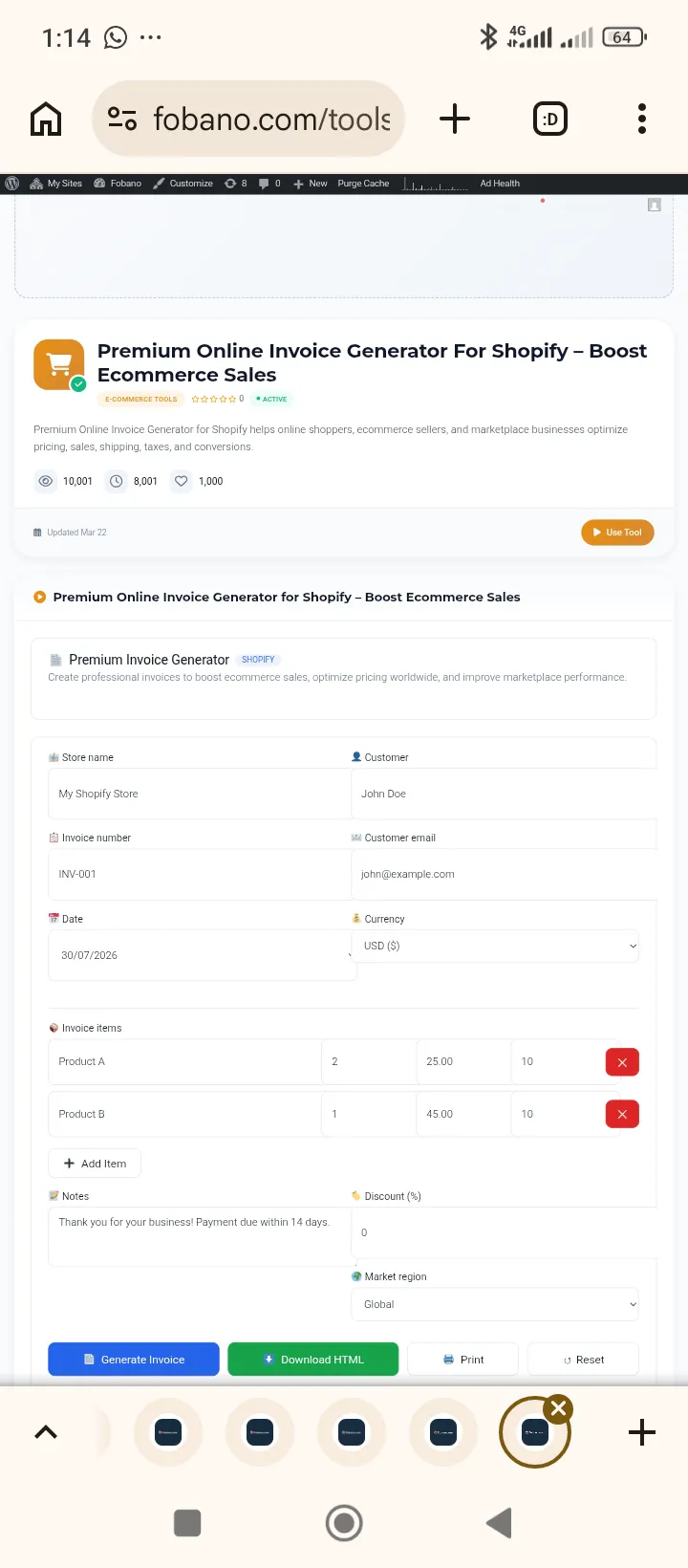The width and height of the screenshot is (688, 1568).
Task: Delete the Product A row
Action: [622, 1062]
